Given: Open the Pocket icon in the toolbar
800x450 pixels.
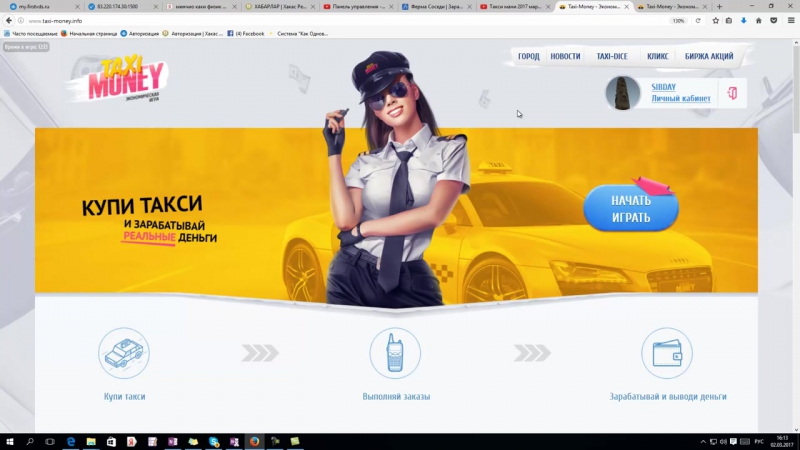Looking at the screenshot, I should click(773, 21).
